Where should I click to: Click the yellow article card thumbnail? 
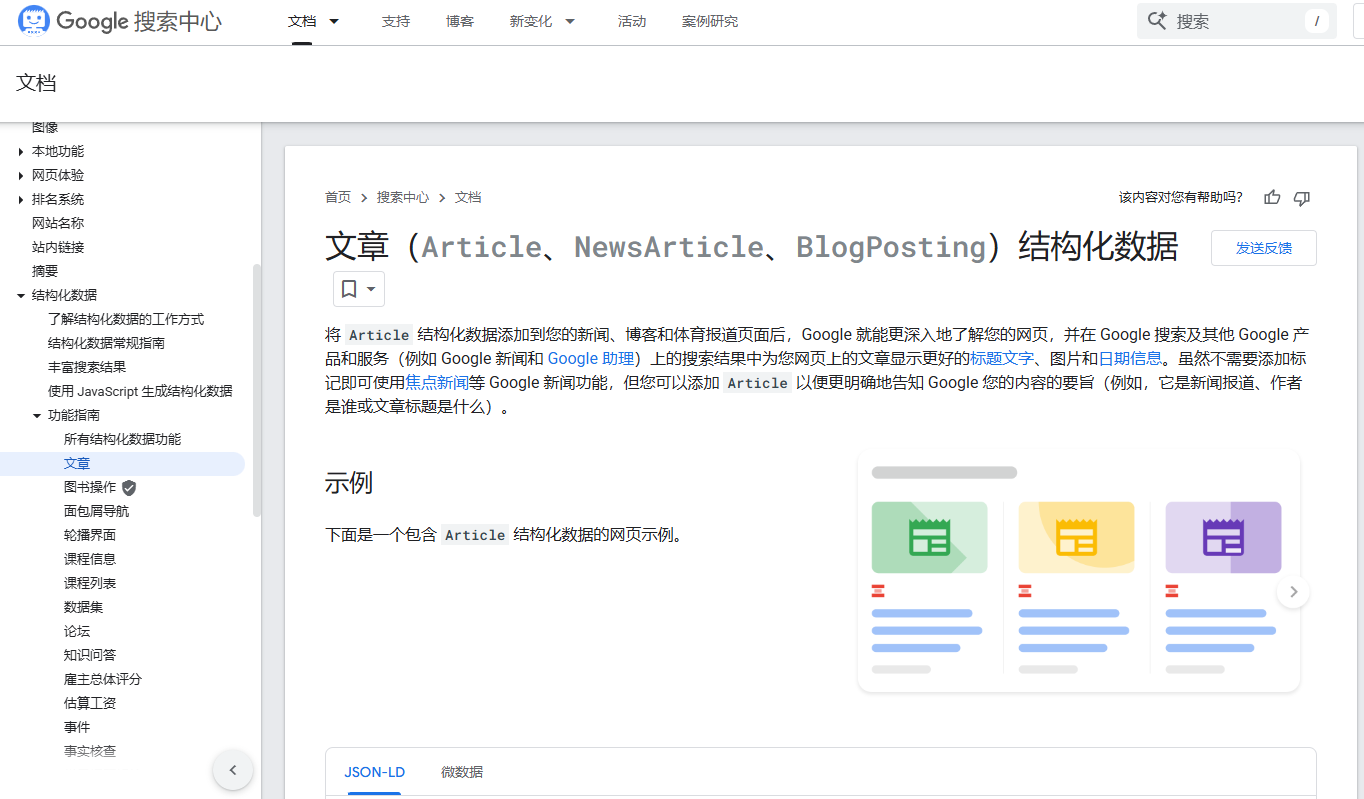1076,537
